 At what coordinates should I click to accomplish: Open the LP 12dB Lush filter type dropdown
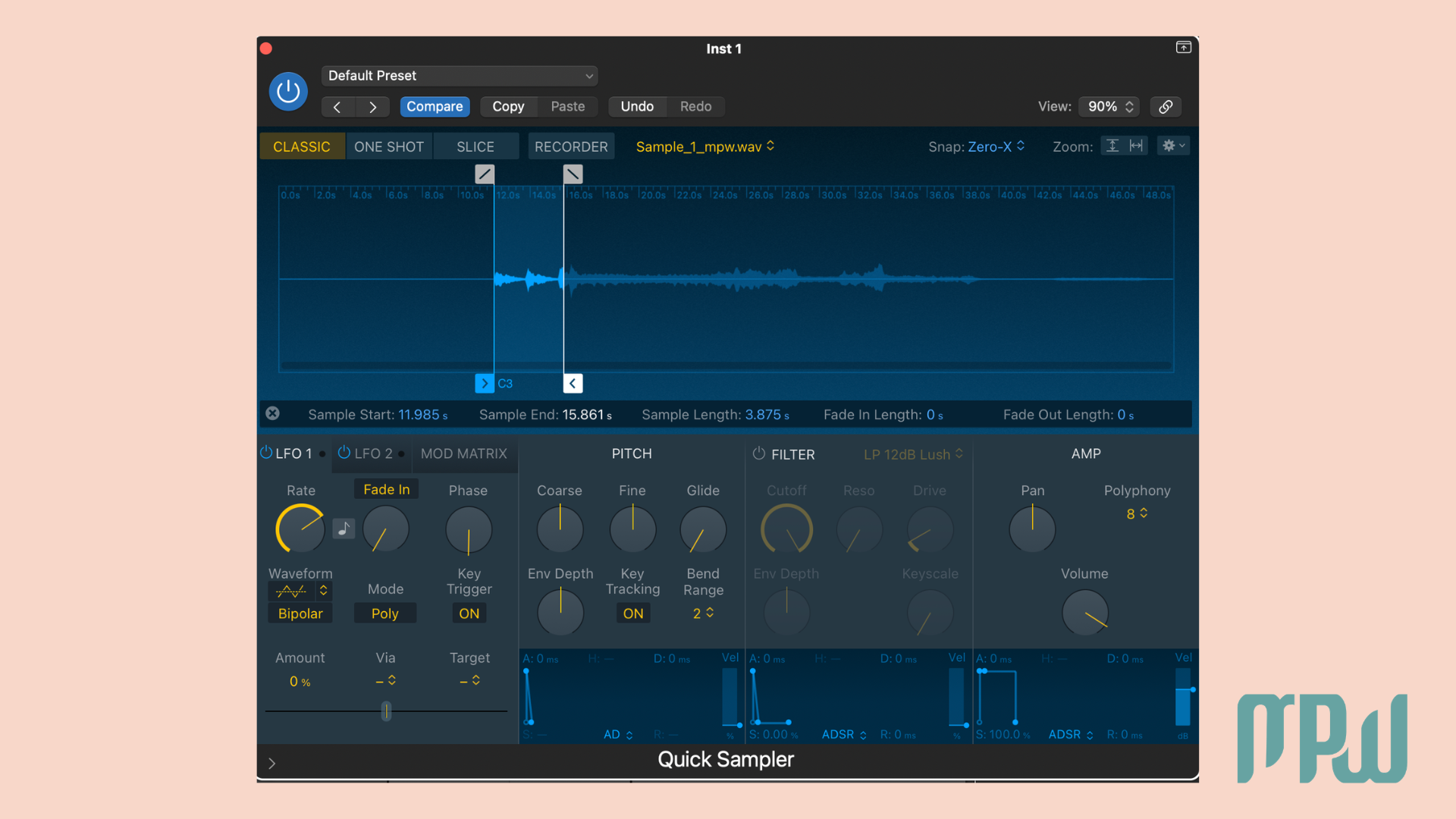coord(912,454)
